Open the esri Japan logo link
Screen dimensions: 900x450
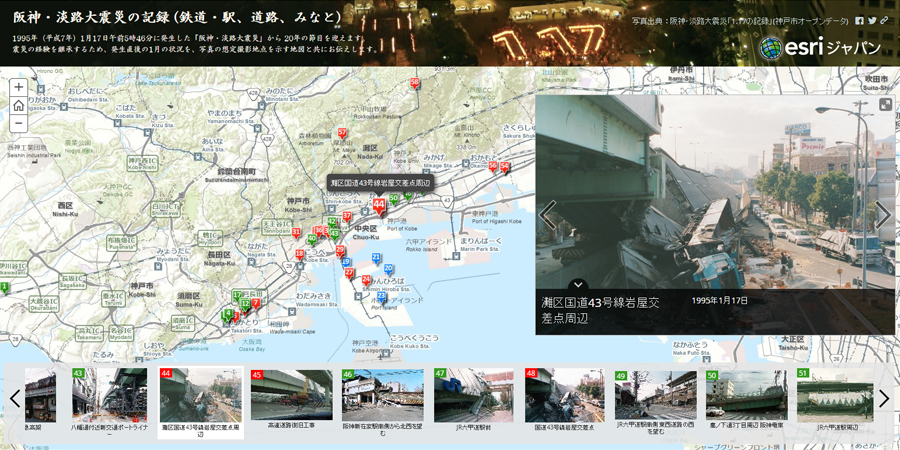(x=820, y=47)
